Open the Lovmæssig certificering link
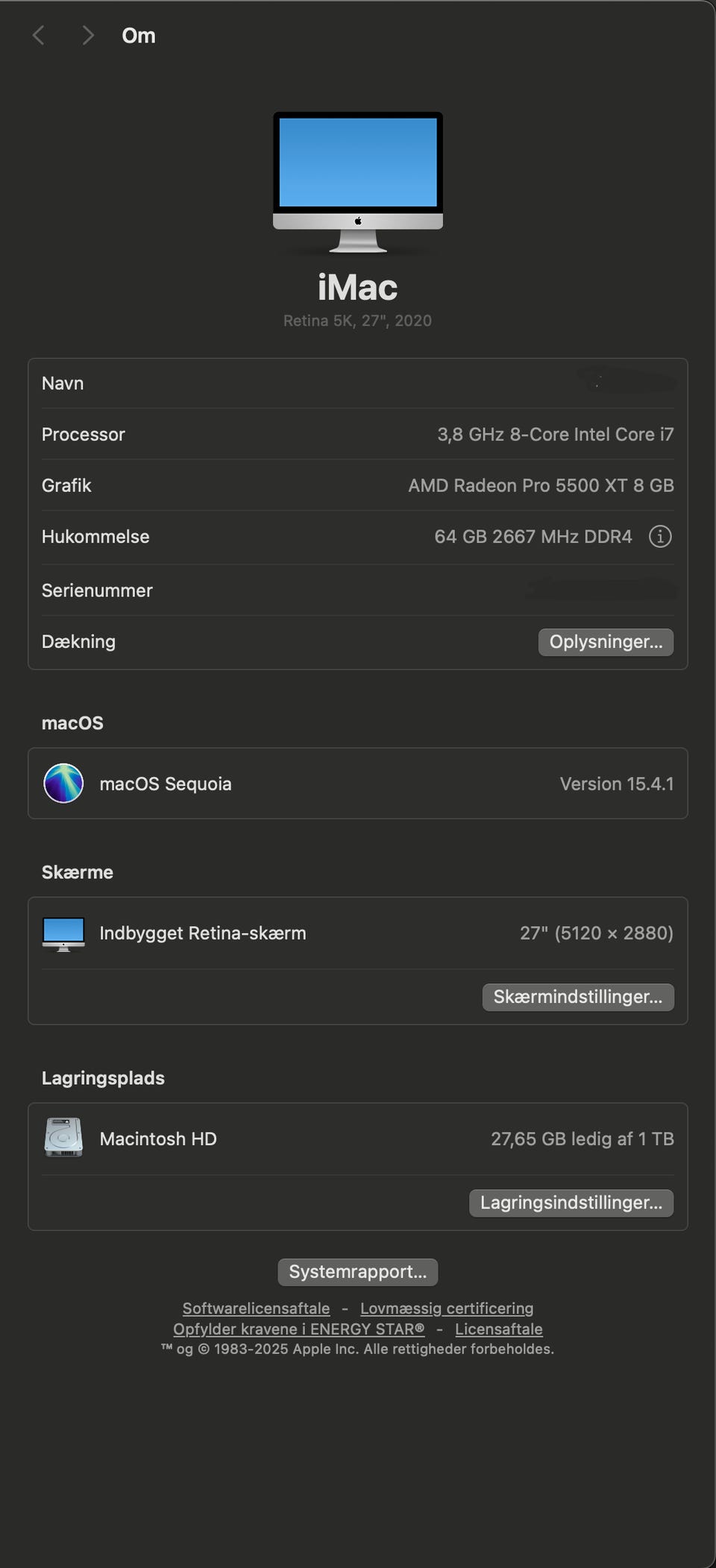This screenshot has width=716, height=1568. [447, 1308]
